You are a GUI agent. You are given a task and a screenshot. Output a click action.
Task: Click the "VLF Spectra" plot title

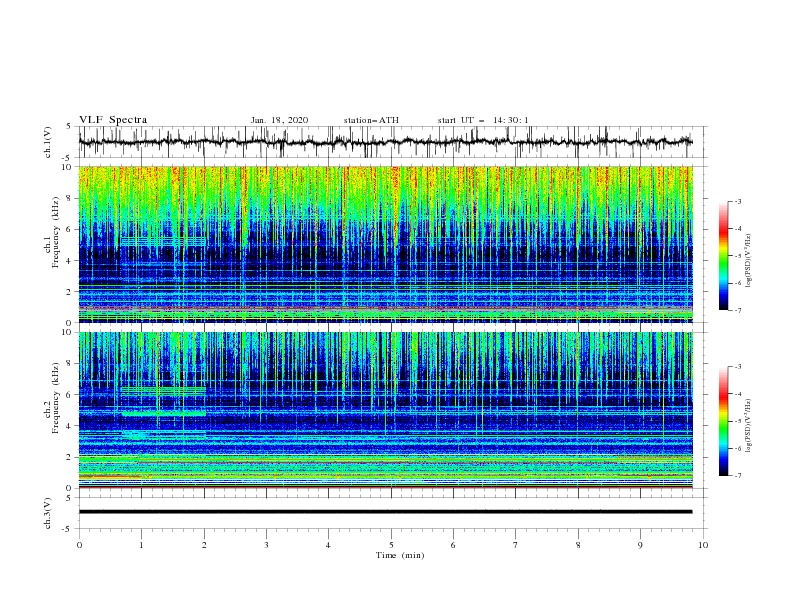[113, 120]
